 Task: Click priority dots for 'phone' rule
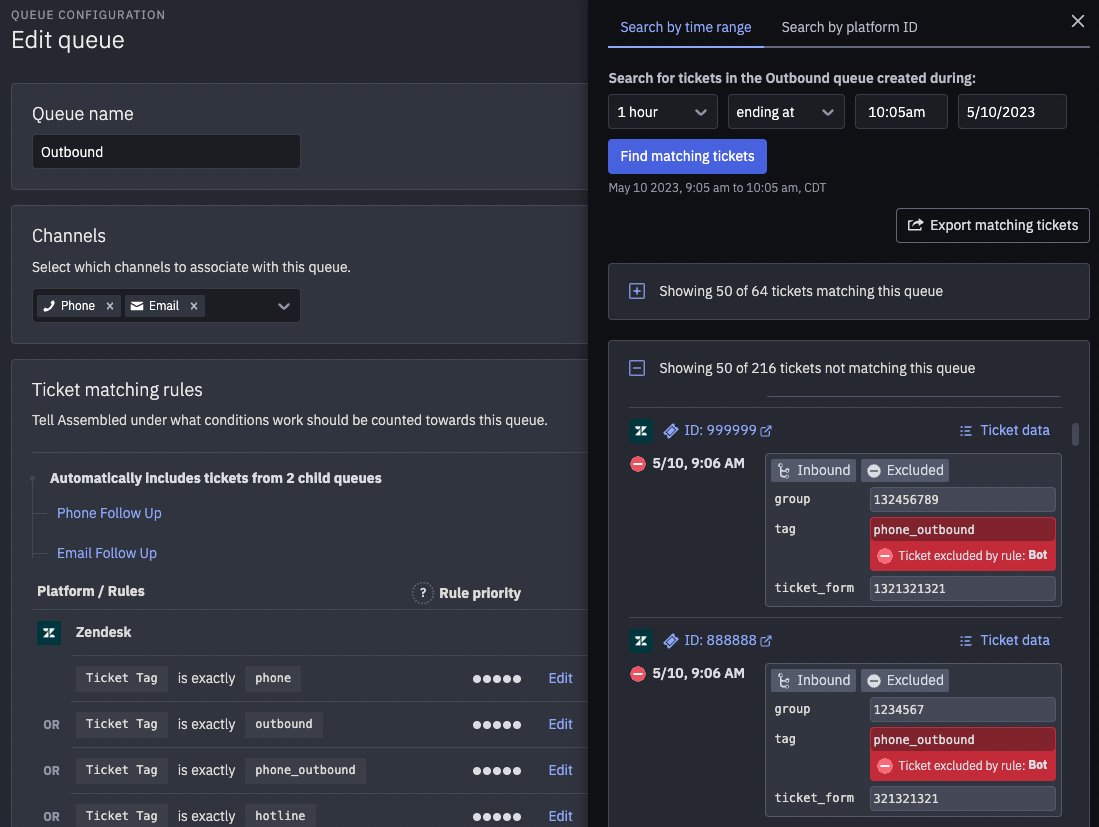(x=497, y=679)
